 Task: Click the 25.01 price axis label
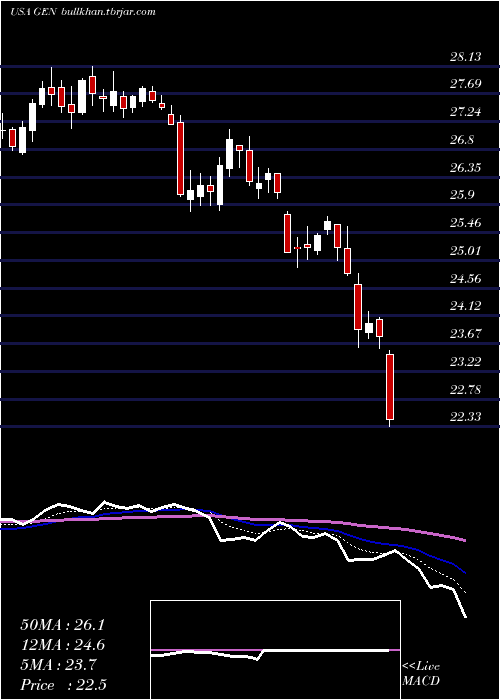tap(466, 250)
